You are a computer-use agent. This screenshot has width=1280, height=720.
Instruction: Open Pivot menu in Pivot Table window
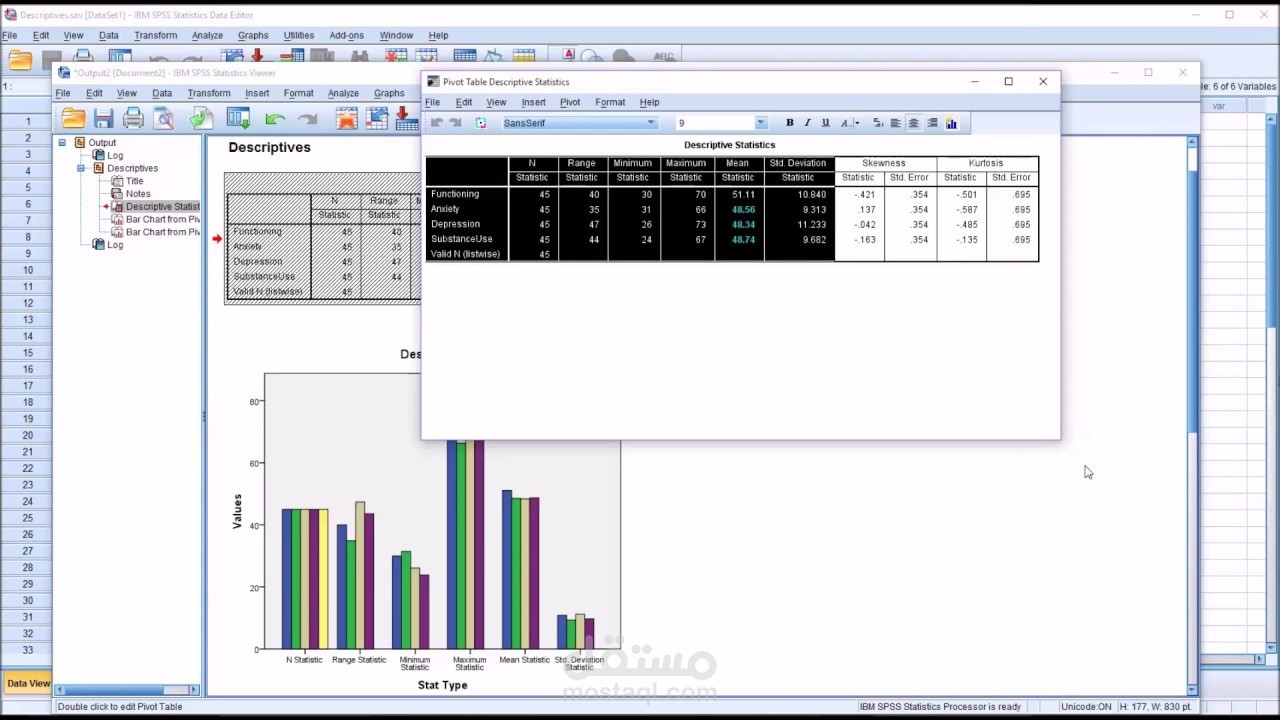click(x=570, y=102)
